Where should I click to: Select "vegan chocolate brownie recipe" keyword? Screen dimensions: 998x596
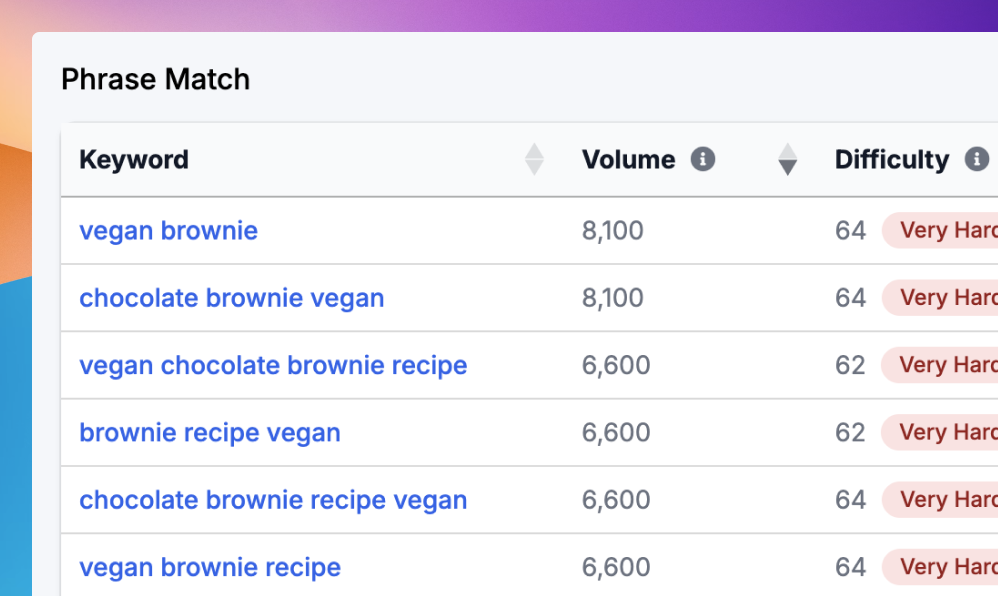(273, 365)
